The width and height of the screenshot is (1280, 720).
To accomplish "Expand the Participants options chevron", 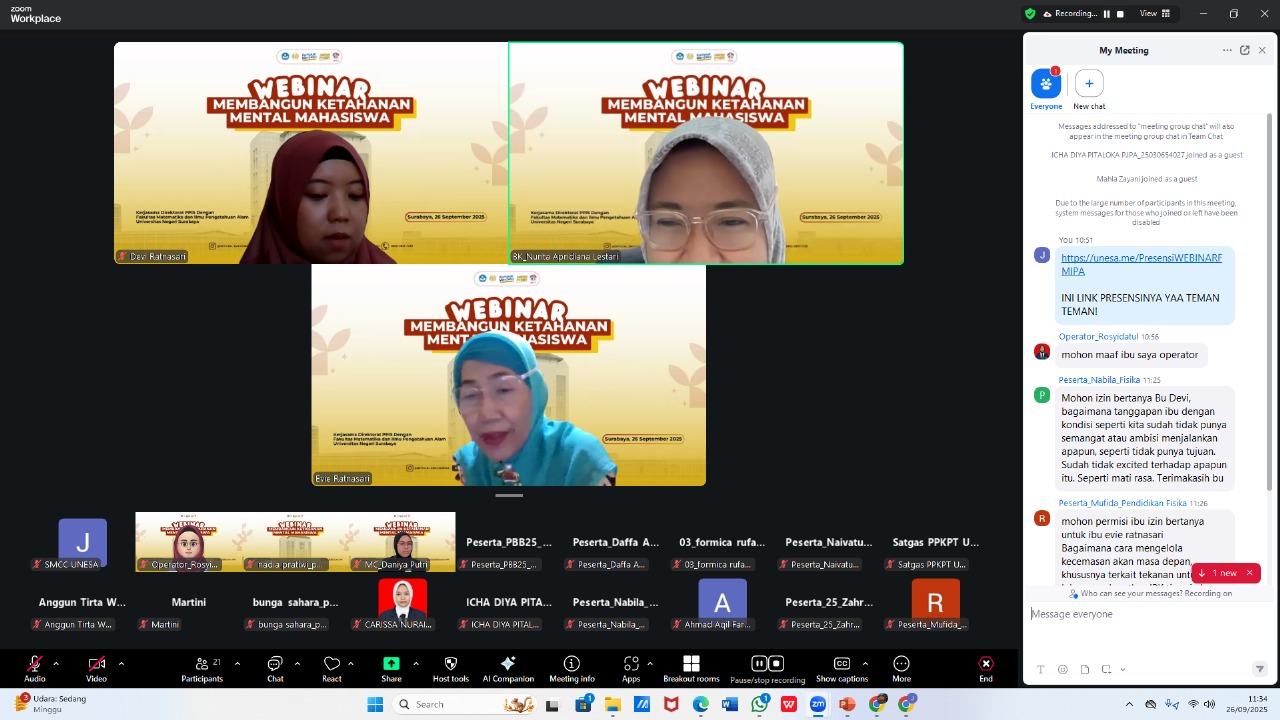I will click(237, 663).
